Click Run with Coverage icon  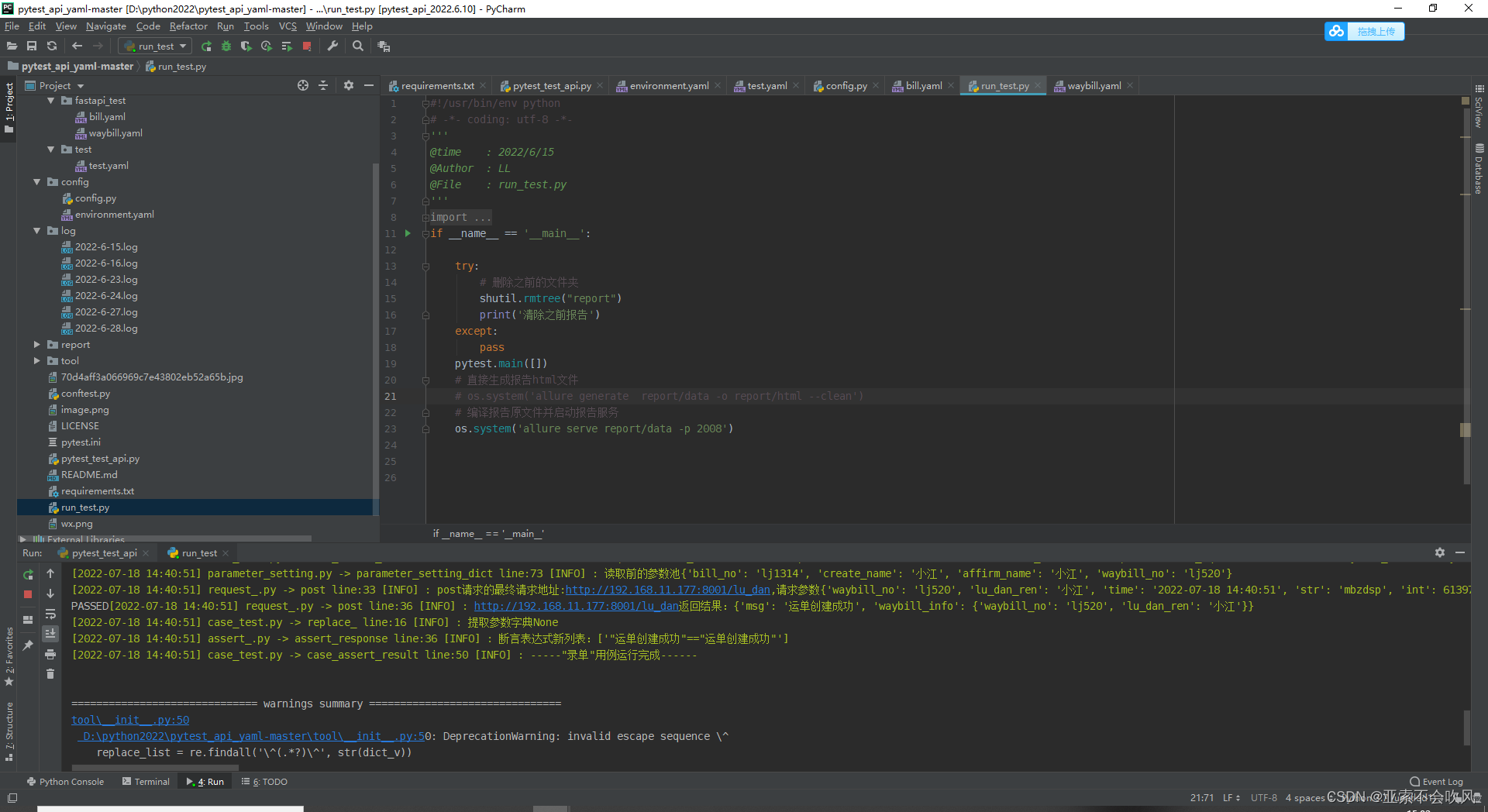tap(246, 46)
